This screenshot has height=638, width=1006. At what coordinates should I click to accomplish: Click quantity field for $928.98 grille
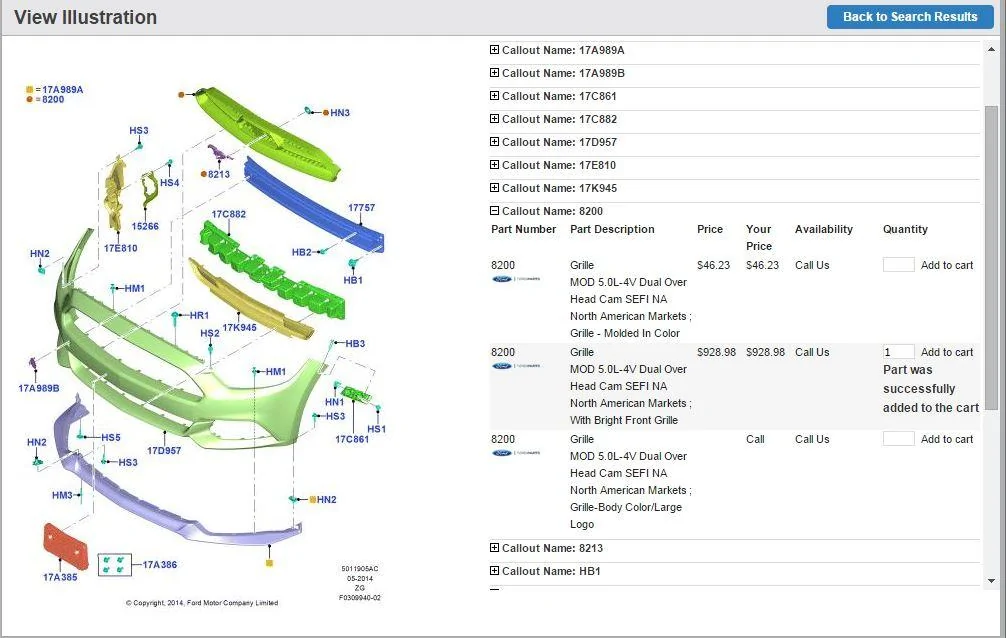tap(898, 352)
